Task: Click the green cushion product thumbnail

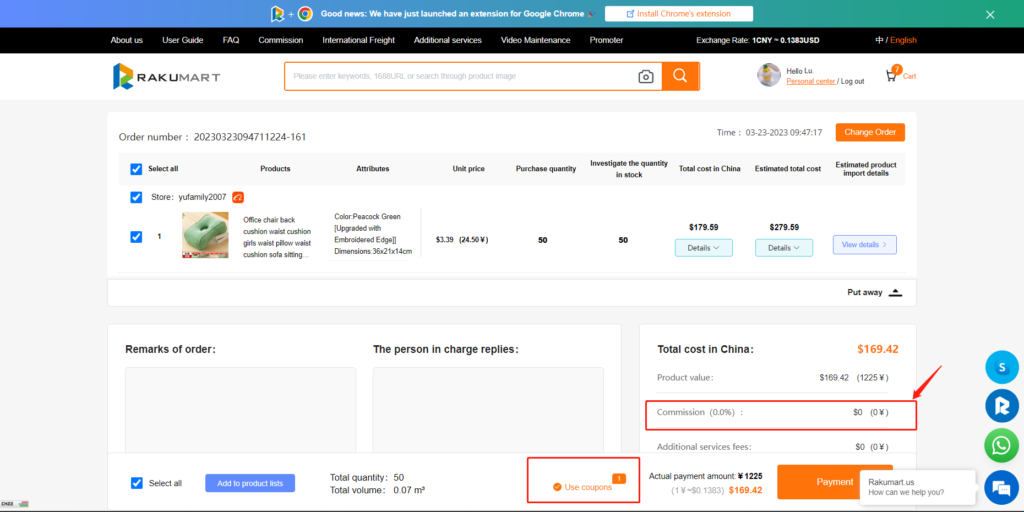Action: pos(205,235)
